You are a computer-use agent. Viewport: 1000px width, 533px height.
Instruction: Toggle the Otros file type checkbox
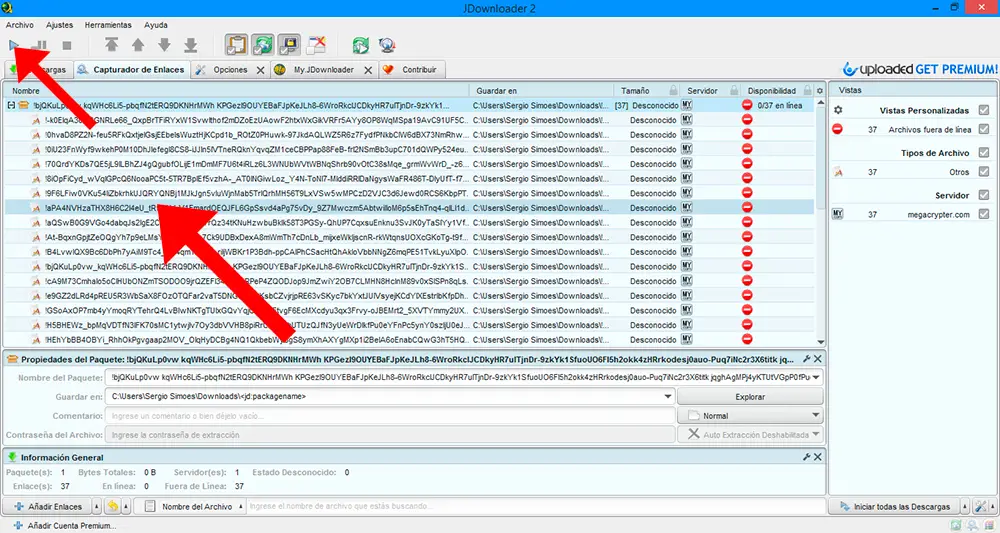(984, 172)
